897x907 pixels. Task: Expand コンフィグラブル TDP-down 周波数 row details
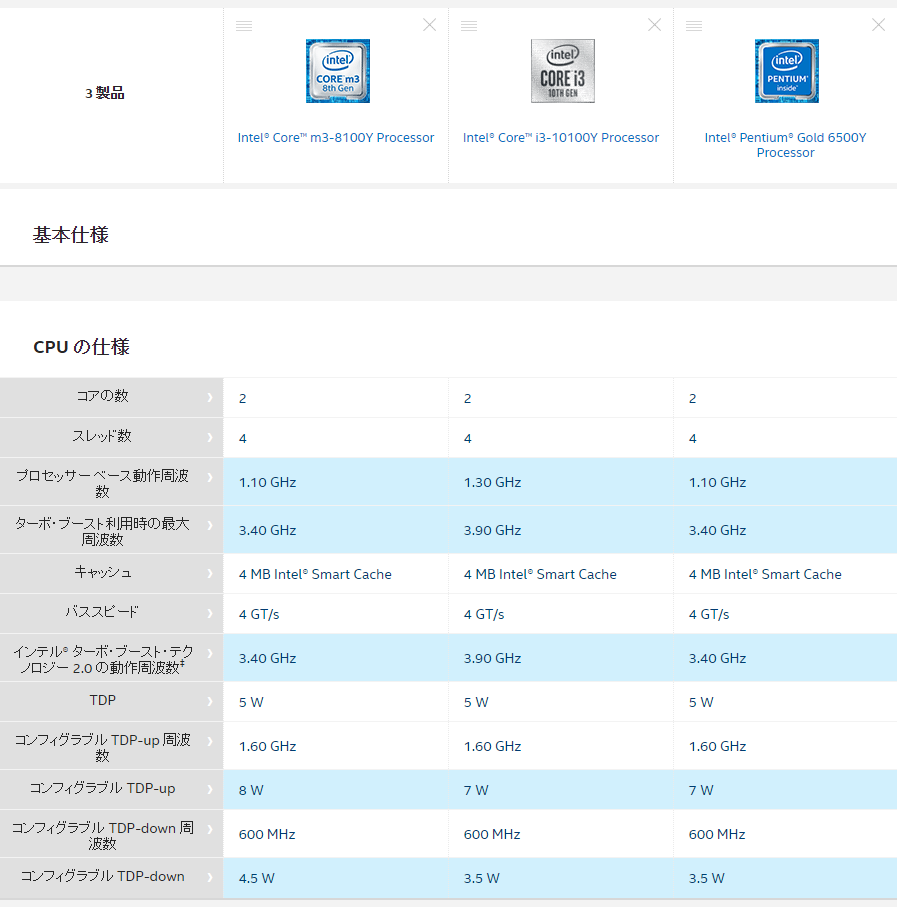click(x=210, y=829)
